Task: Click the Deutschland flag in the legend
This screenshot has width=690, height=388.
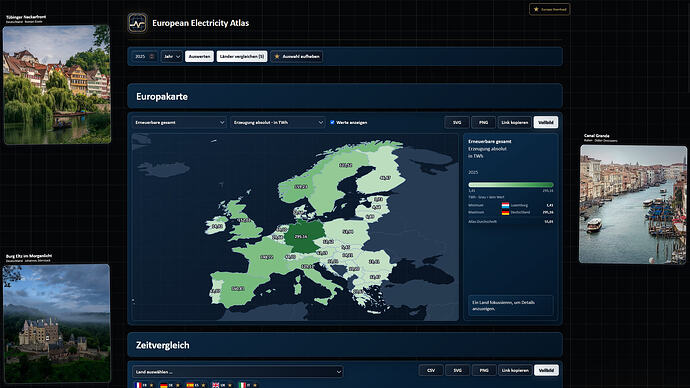Action: coord(505,212)
